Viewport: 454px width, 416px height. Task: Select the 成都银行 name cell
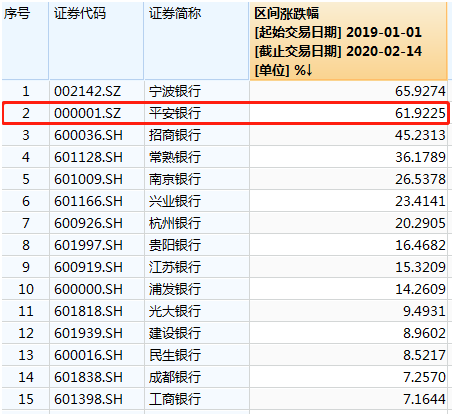pos(197,377)
